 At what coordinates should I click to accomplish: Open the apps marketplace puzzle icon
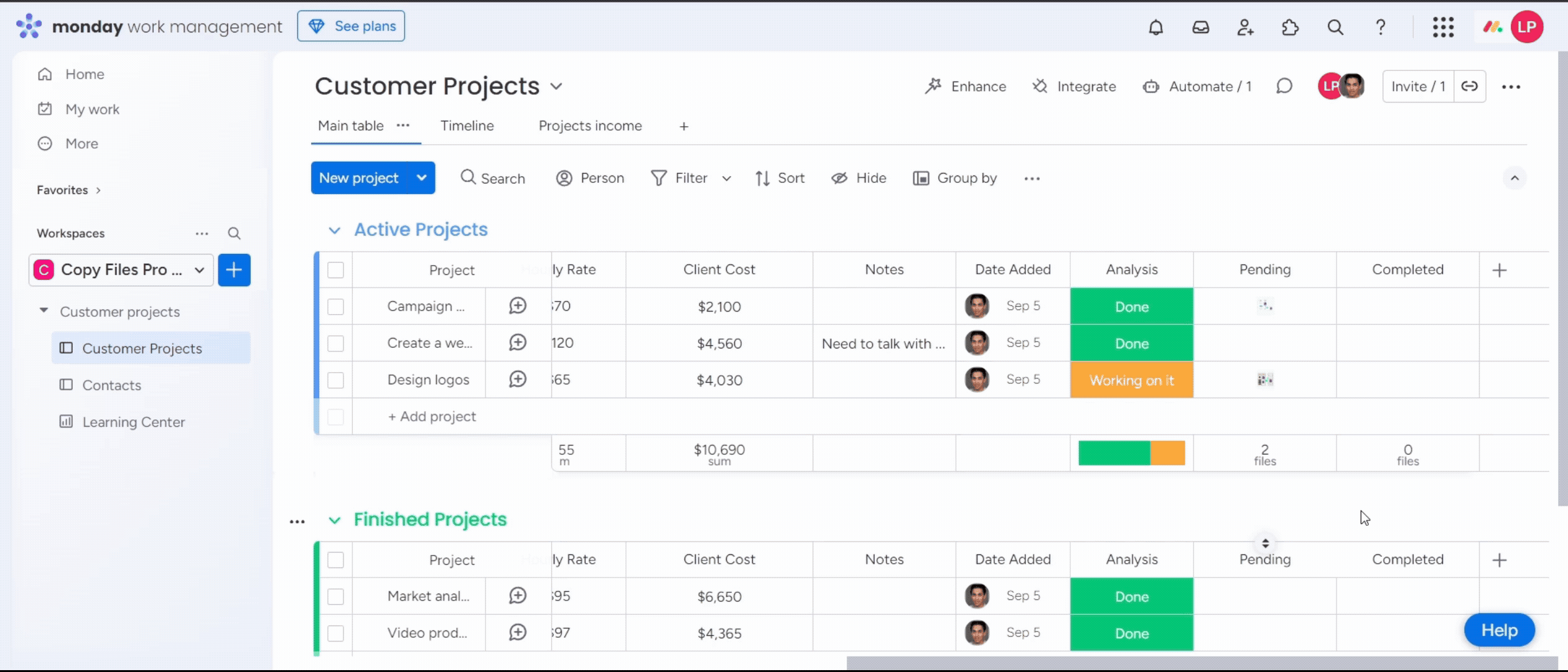(1290, 27)
